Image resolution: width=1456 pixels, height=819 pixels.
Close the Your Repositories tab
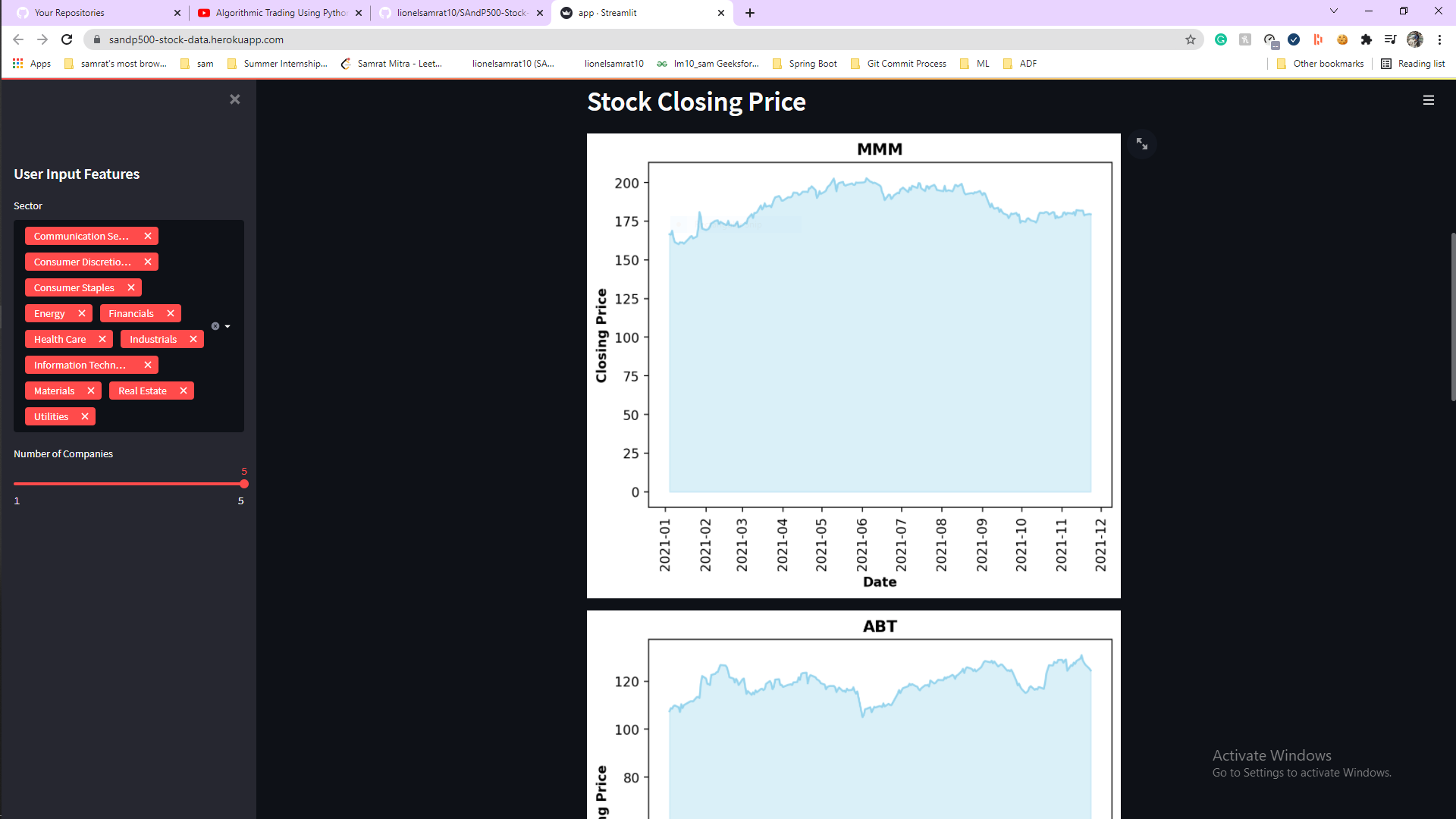click(x=177, y=13)
